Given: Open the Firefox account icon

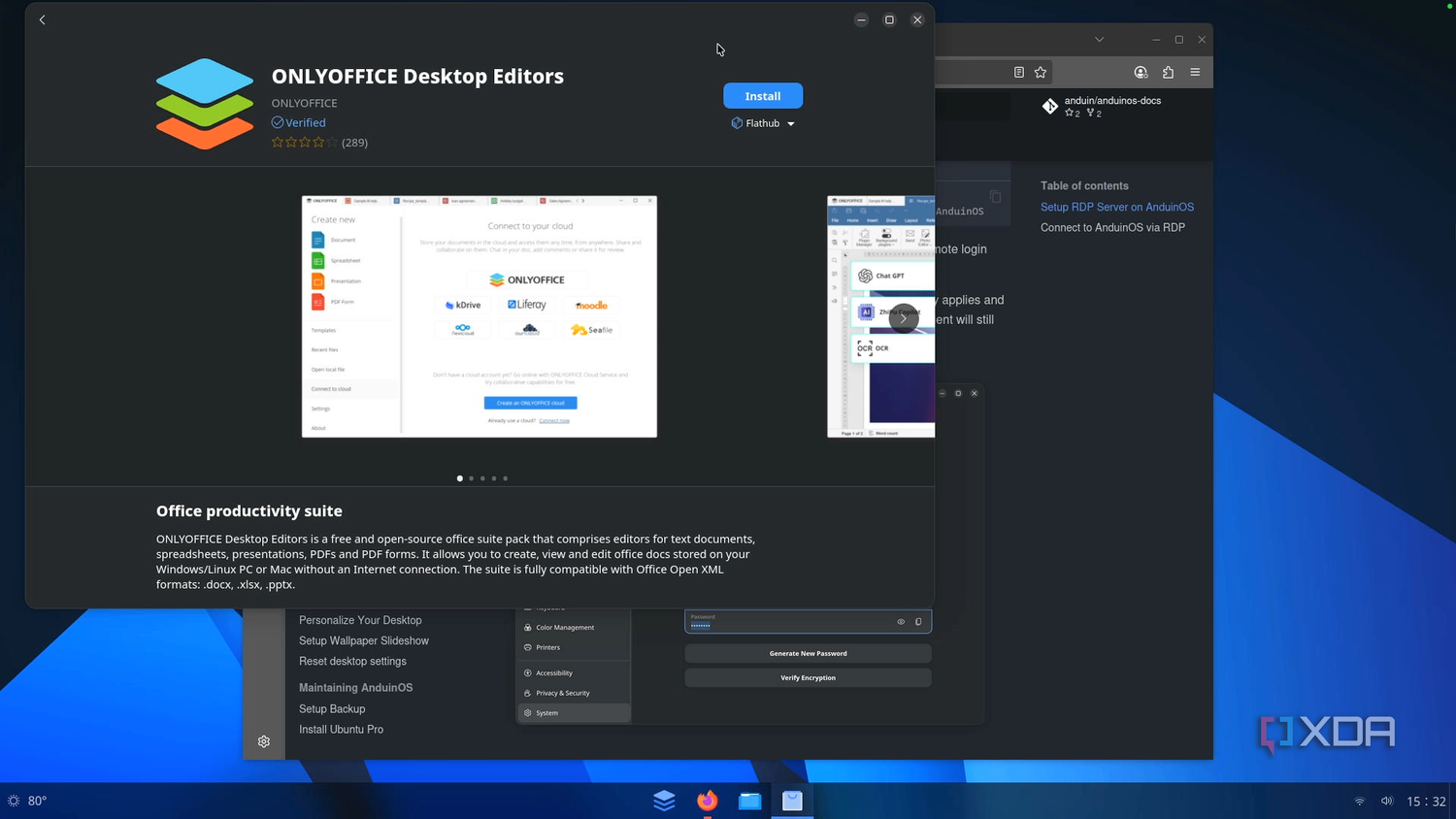Looking at the screenshot, I should pos(1142,72).
